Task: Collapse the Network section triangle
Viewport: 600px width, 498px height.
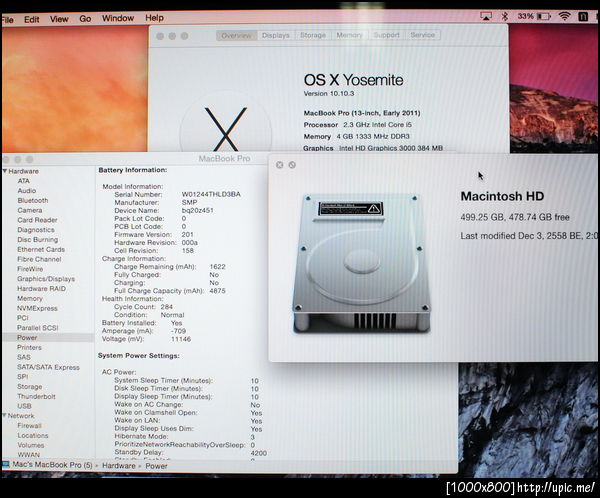Action: pos(4,415)
